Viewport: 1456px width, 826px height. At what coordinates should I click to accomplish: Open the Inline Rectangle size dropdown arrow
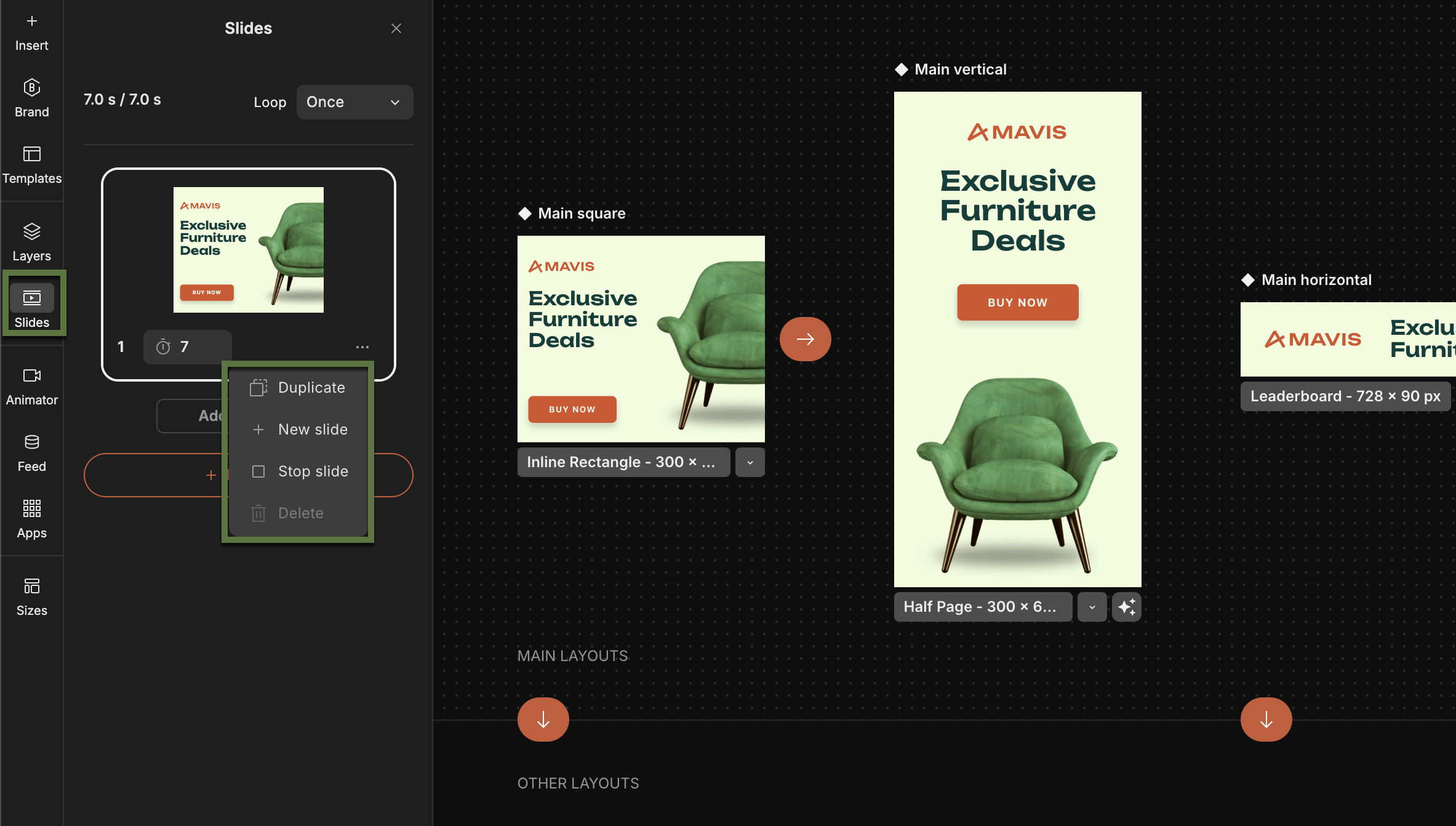[750, 462]
